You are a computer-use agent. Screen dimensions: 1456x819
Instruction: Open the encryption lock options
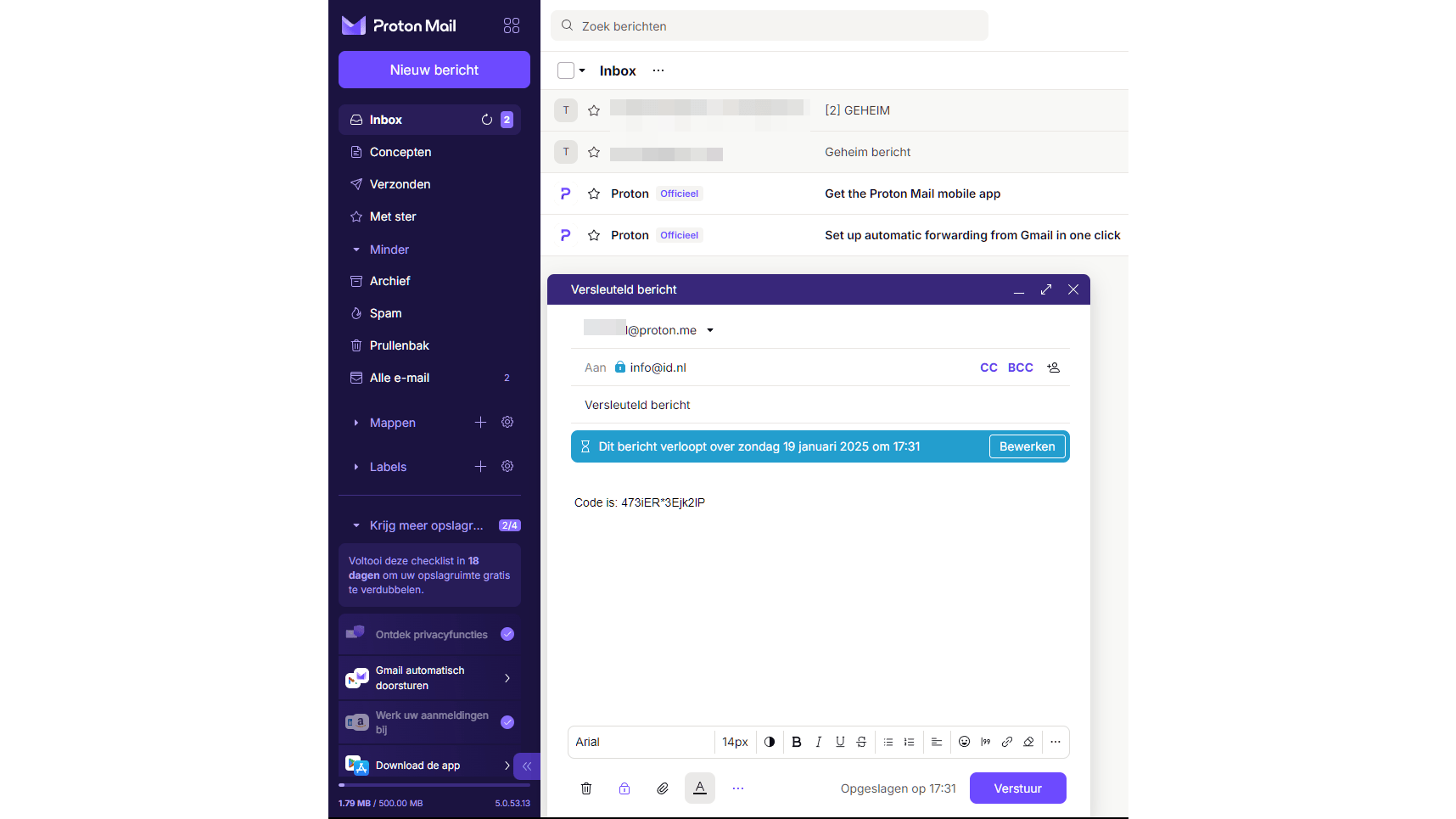point(624,788)
